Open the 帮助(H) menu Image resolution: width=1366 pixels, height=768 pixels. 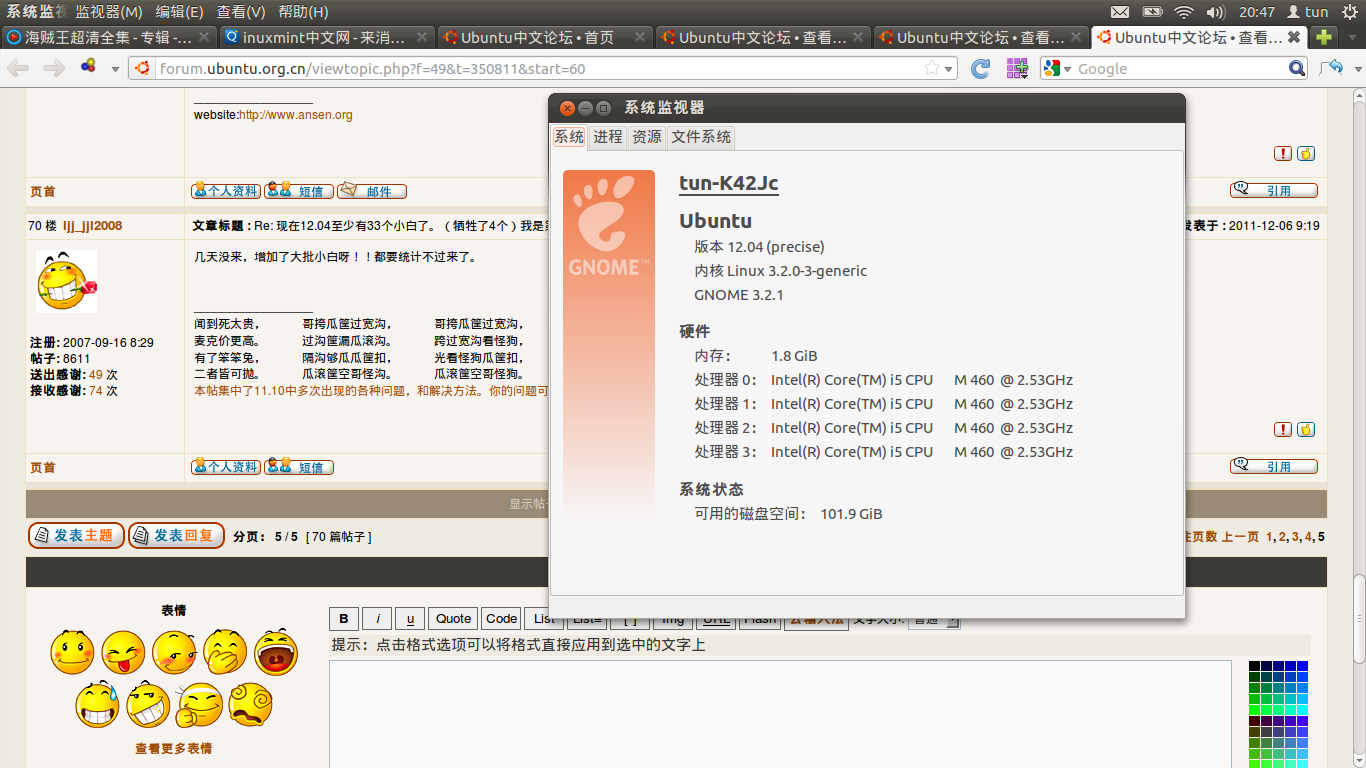point(303,12)
